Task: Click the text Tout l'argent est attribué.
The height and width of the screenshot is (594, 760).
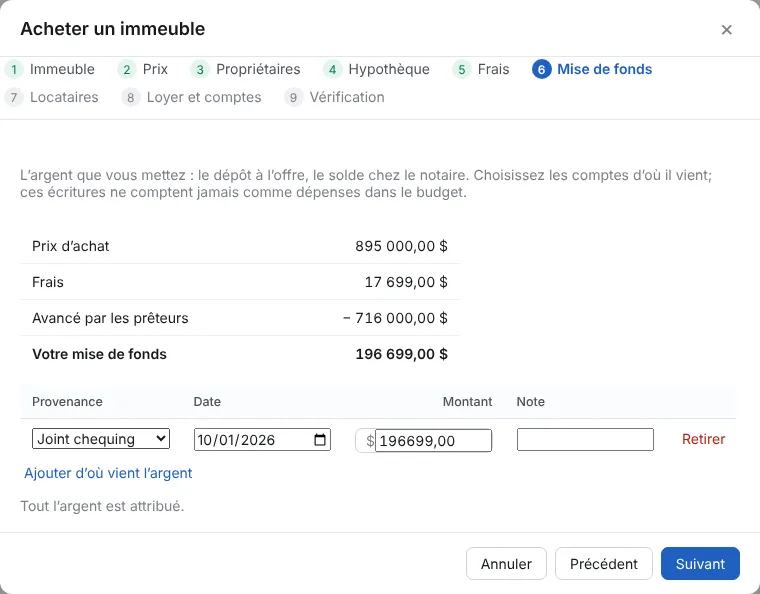Action: tap(102, 506)
